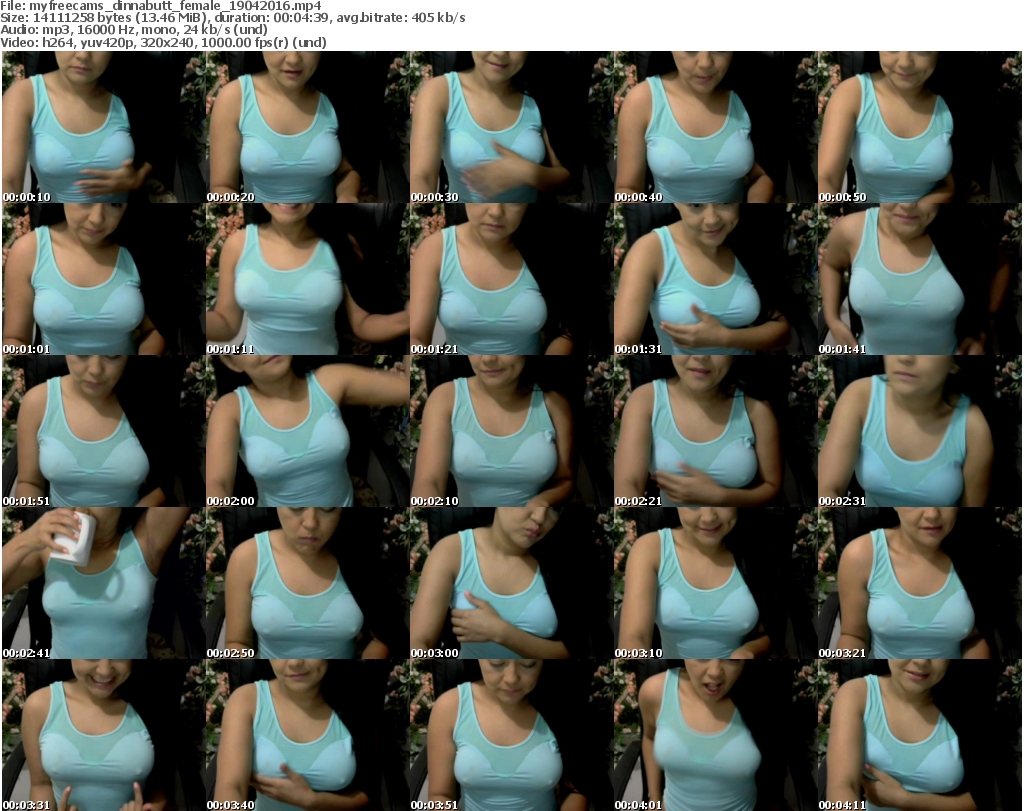Click the 'Video: h264, yuv420p' line
This screenshot has height=811, width=1024.
click(163, 42)
